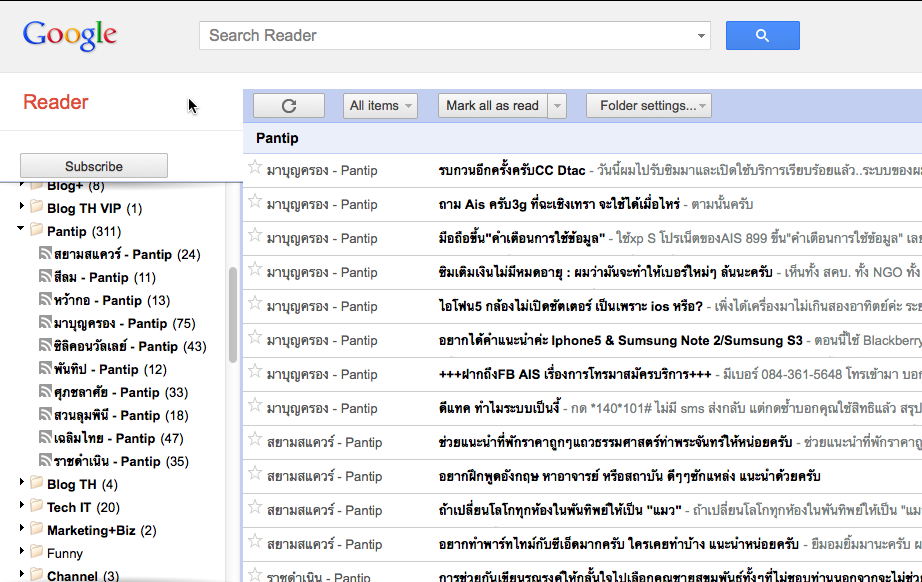Click the Reader title link
The width and height of the screenshot is (922, 582).
(56, 102)
